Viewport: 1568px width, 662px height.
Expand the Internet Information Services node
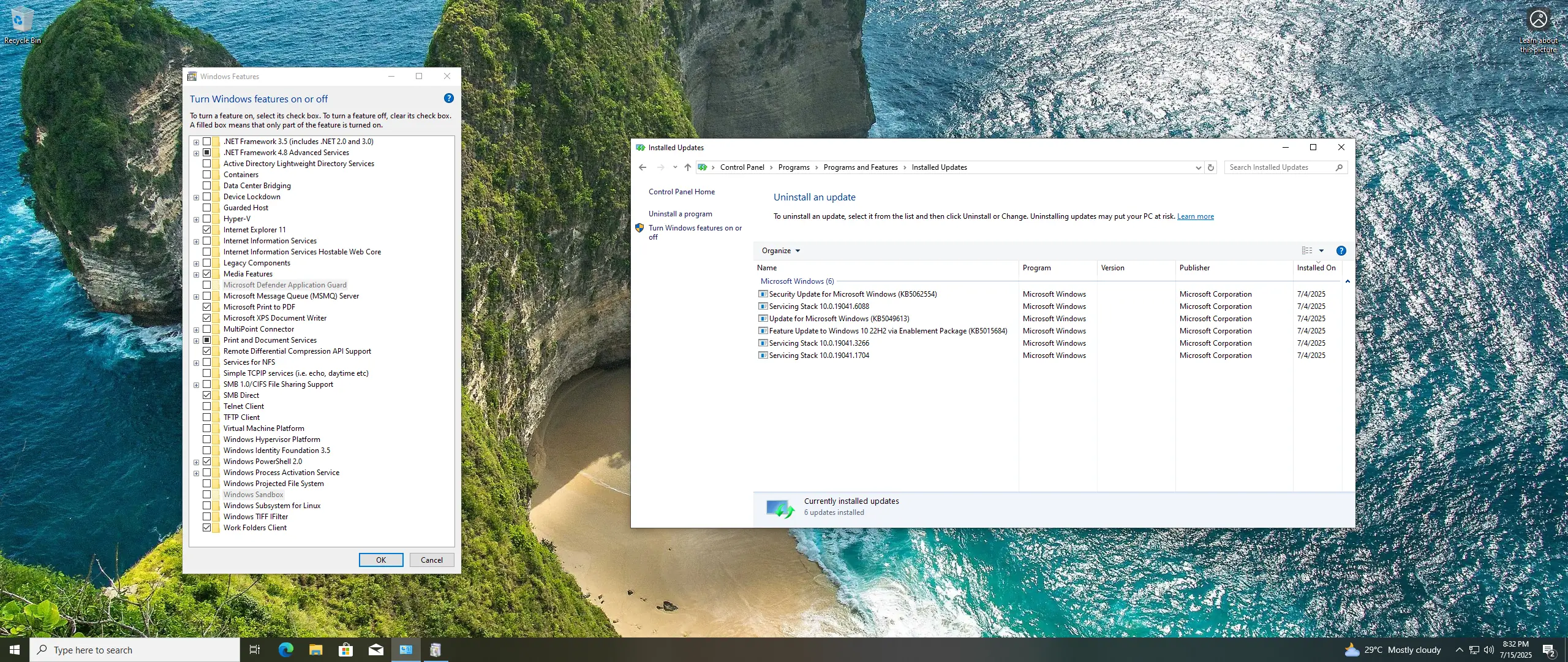(196, 242)
